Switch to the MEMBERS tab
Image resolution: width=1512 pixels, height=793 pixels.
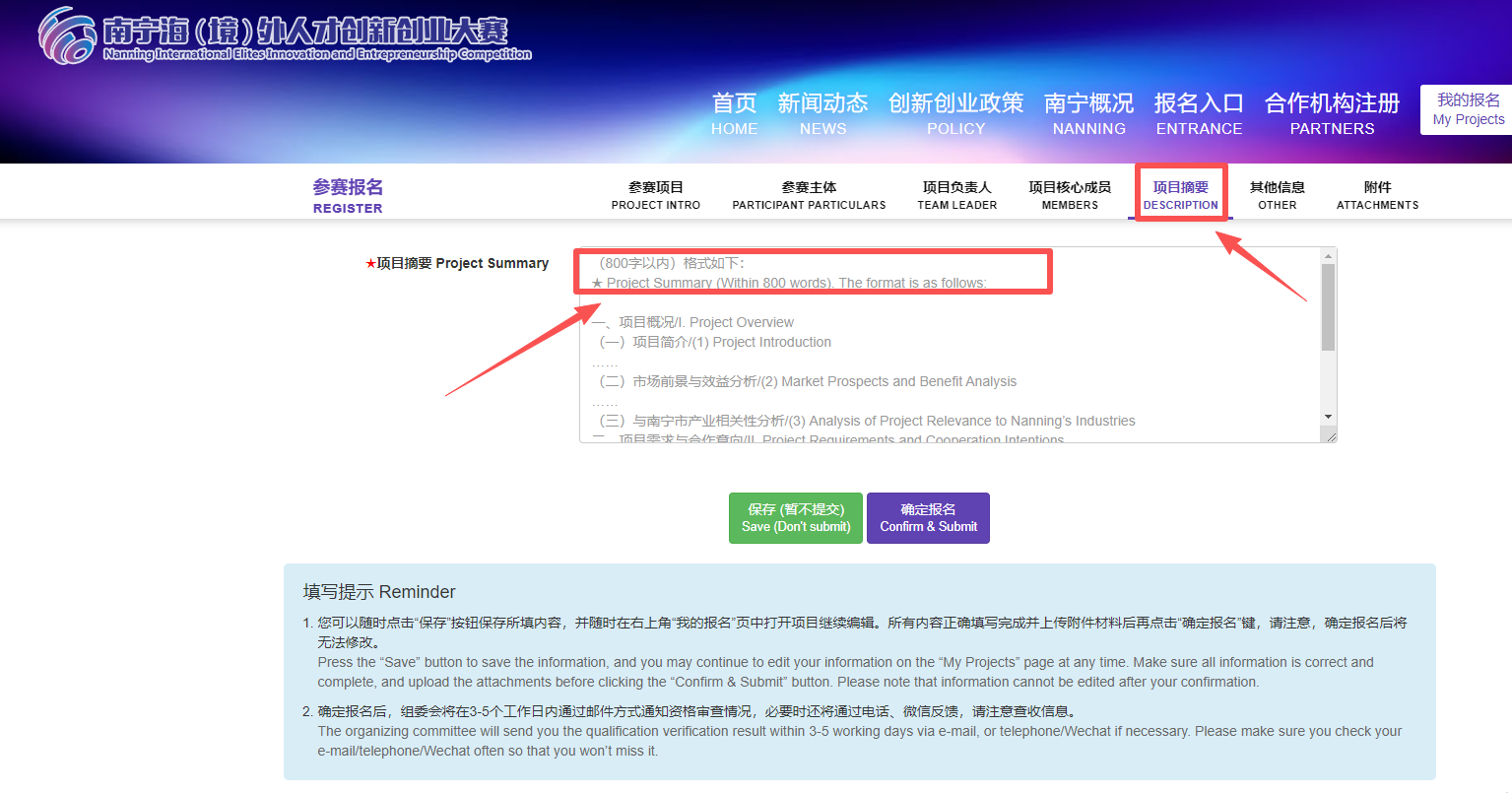tap(1070, 195)
